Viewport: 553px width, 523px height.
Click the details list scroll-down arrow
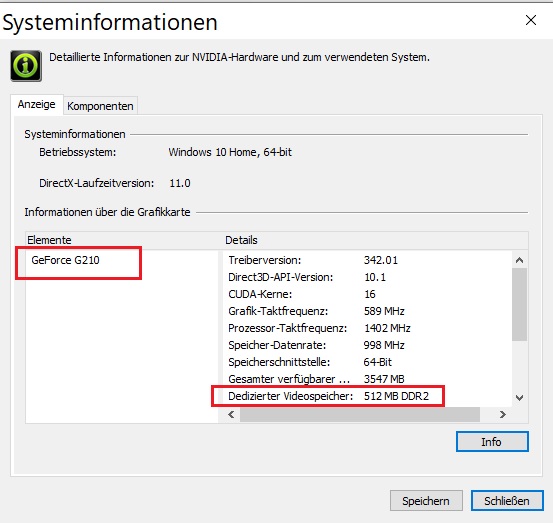tap(519, 398)
